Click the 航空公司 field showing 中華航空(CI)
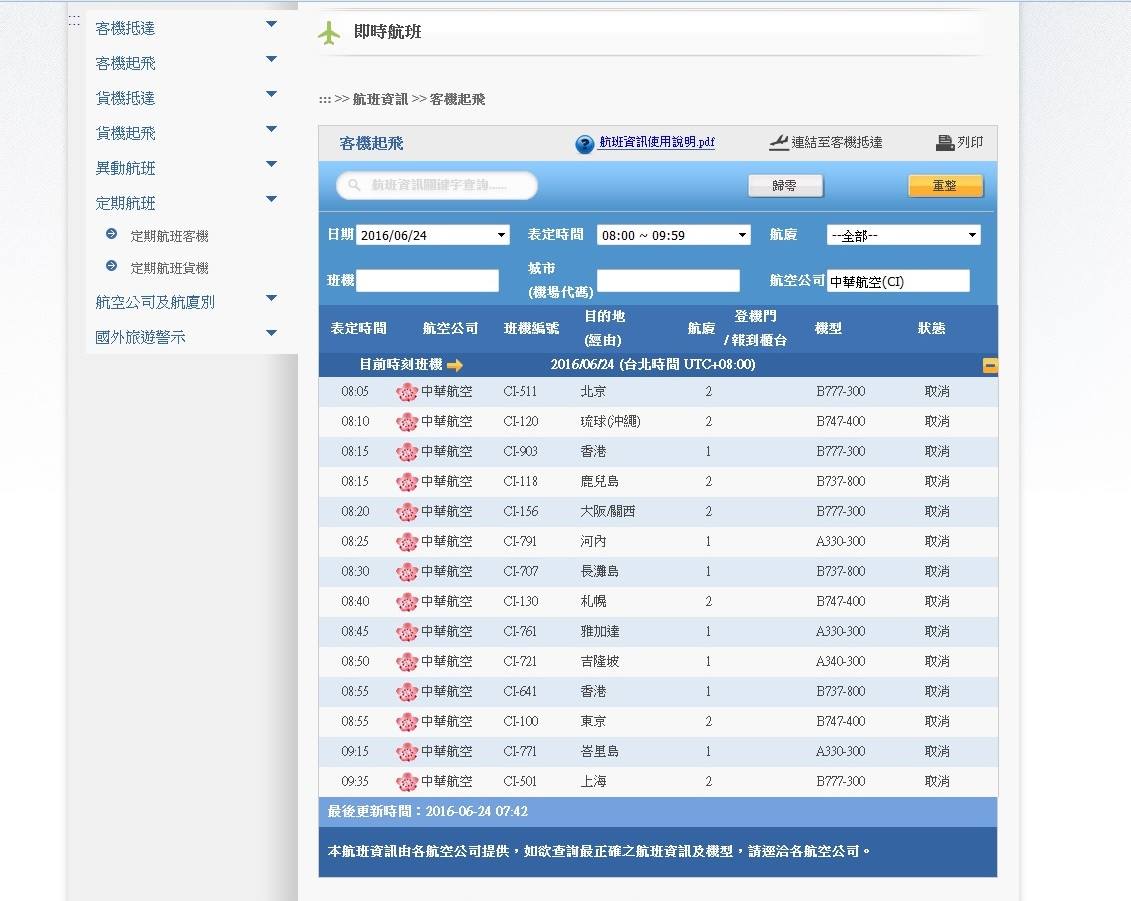 pyautogui.click(x=898, y=281)
